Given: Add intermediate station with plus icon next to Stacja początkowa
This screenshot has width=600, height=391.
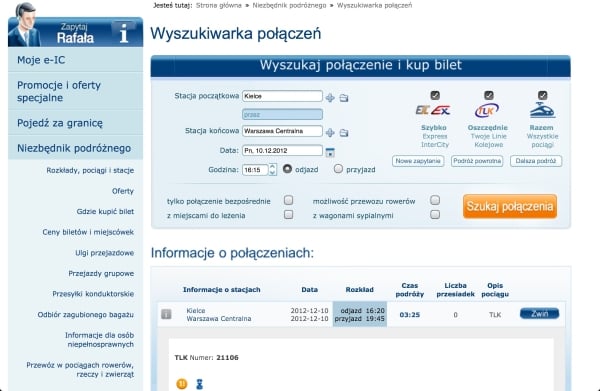Looking at the screenshot, I should point(330,98).
